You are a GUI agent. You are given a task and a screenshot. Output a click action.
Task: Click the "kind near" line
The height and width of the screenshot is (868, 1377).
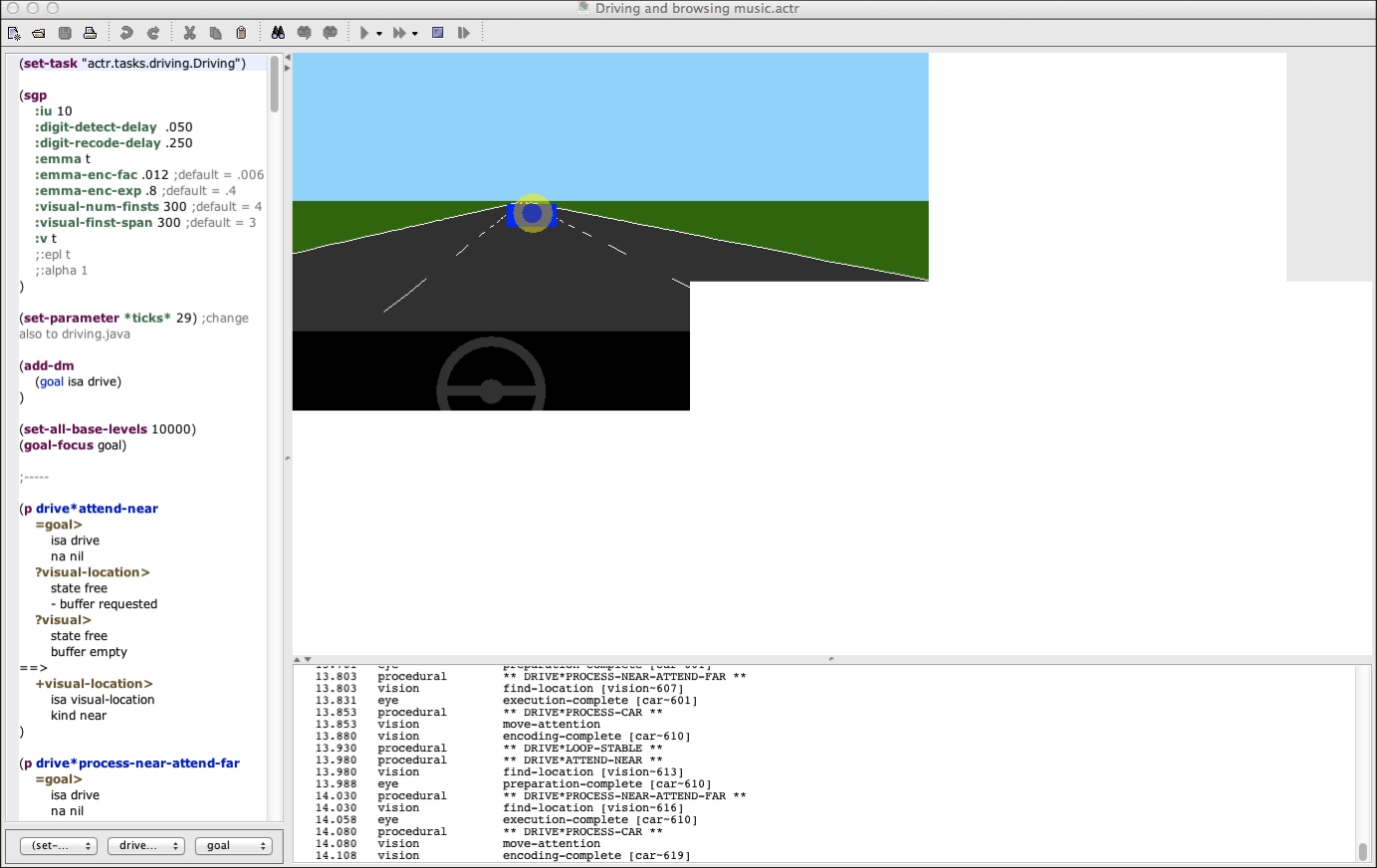[79, 715]
